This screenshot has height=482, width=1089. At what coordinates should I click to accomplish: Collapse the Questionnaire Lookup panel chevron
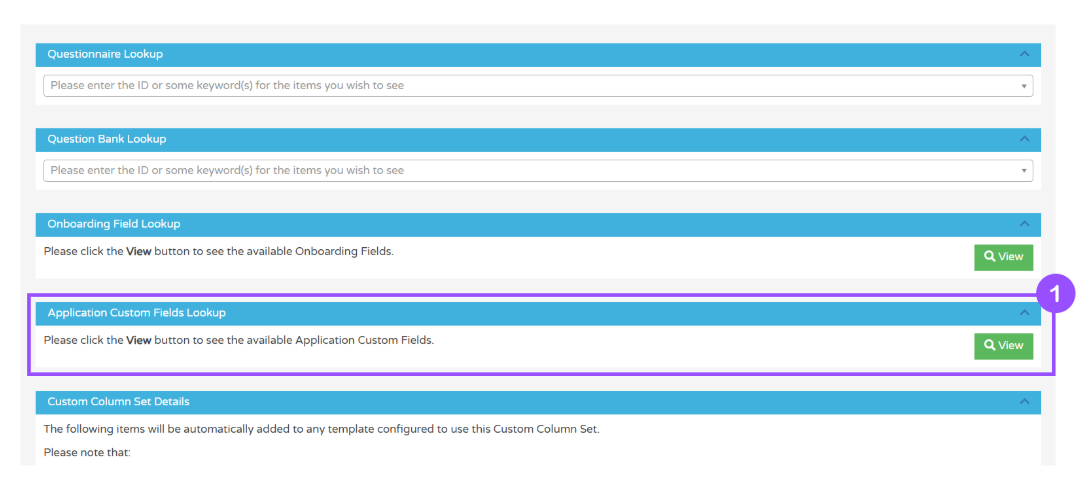point(1023,54)
